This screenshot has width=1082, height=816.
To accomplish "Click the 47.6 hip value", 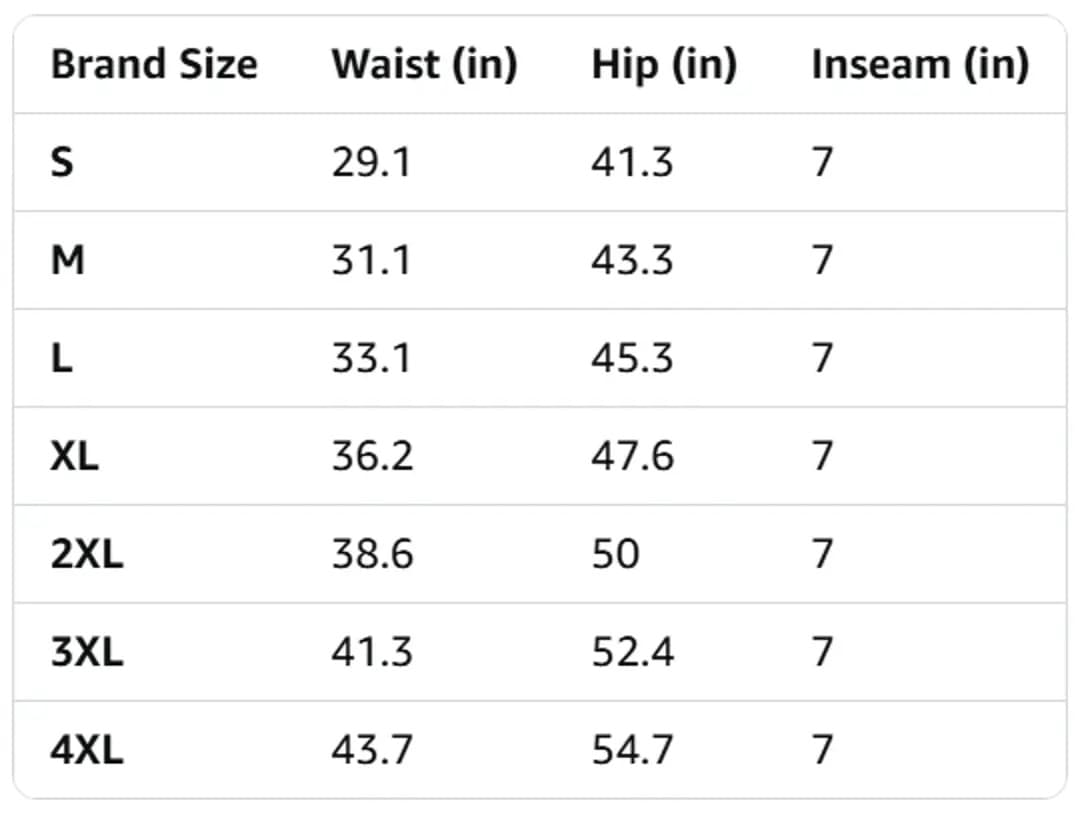I will [x=633, y=457].
